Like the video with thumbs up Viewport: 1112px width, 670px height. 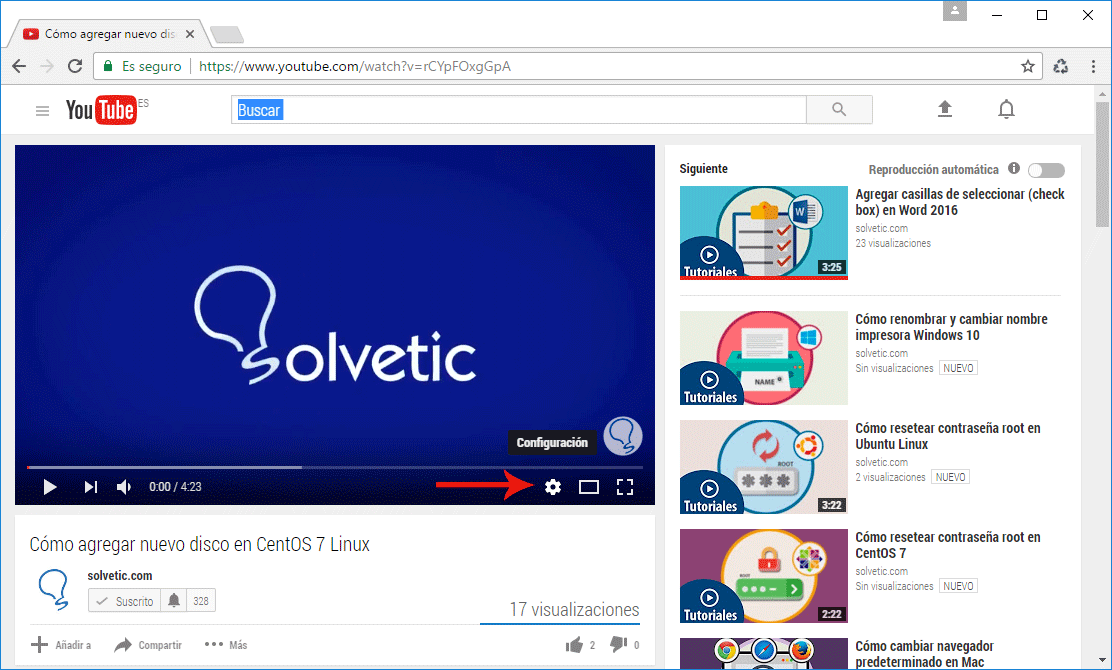pos(574,644)
